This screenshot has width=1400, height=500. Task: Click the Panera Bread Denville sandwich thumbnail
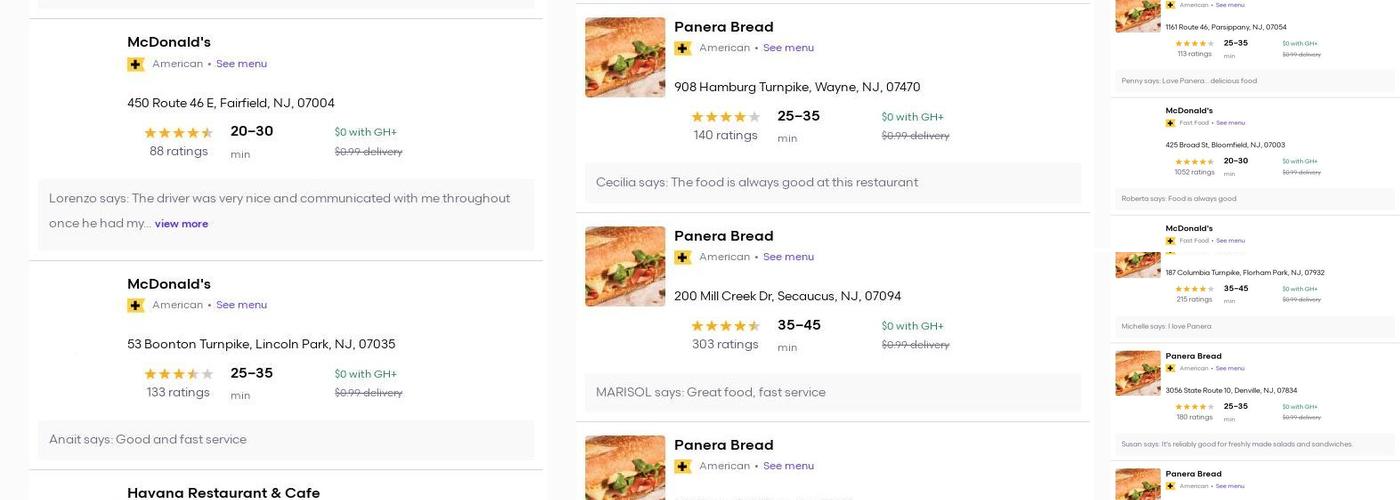click(x=1138, y=373)
